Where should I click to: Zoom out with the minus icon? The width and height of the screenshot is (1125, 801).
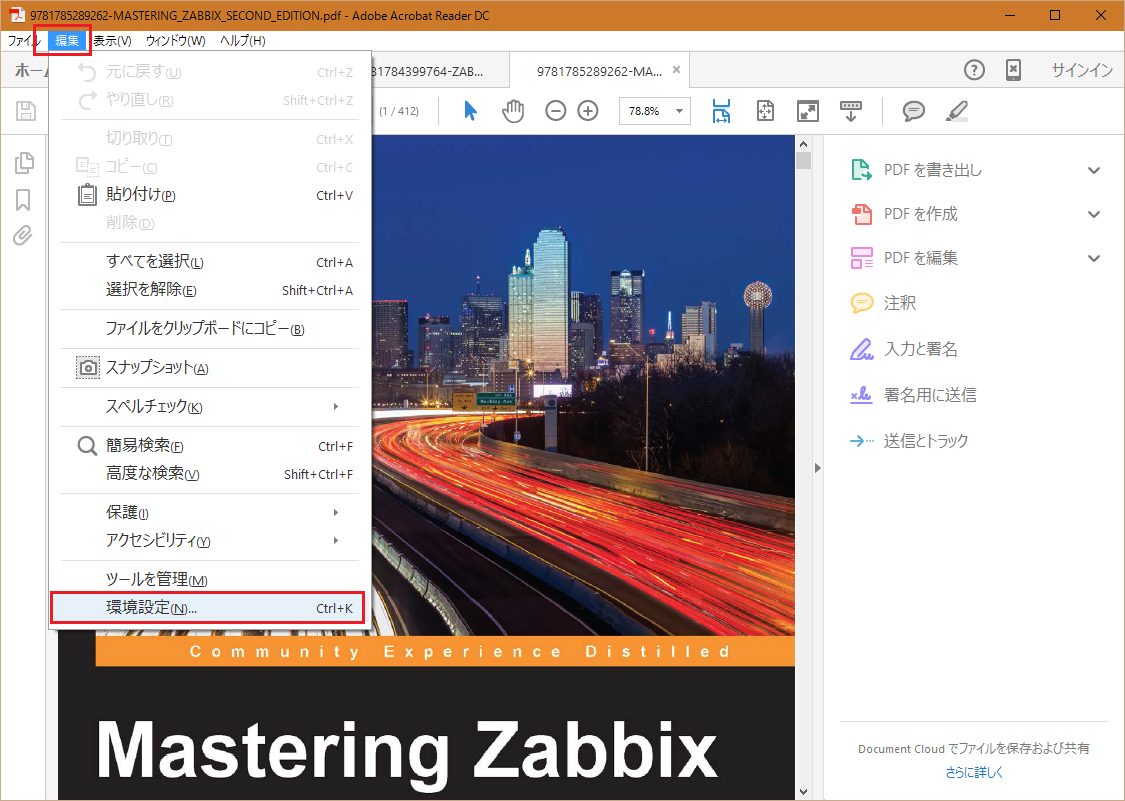click(x=555, y=111)
